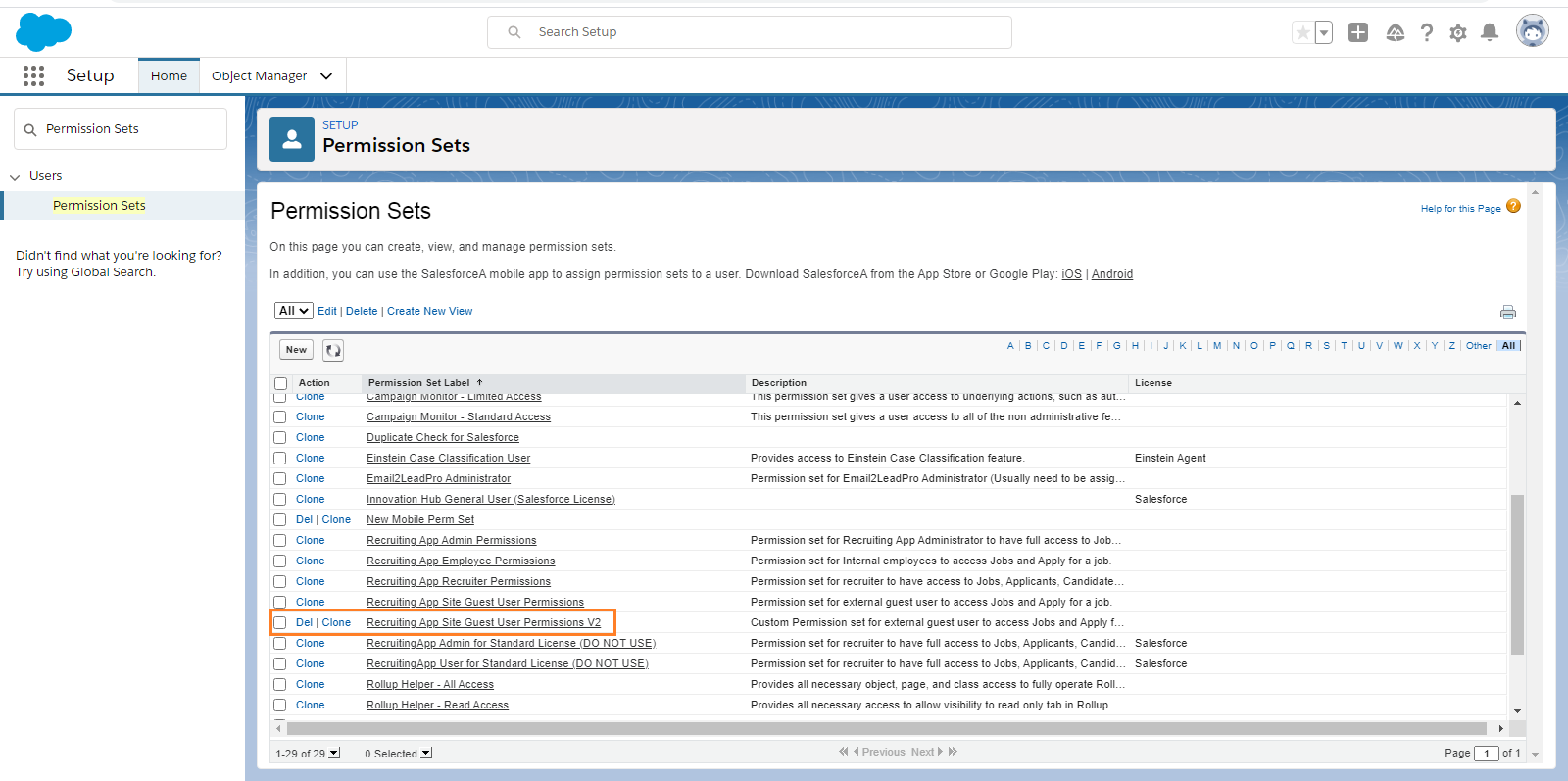Select the Home tab

(x=169, y=75)
